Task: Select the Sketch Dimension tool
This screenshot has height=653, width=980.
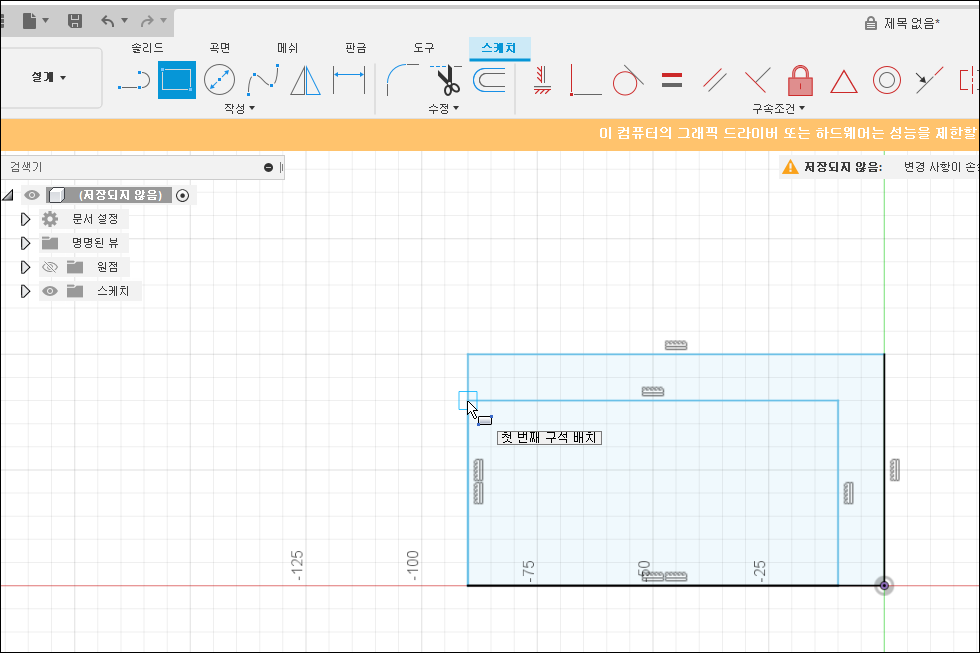Action: [x=349, y=80]
